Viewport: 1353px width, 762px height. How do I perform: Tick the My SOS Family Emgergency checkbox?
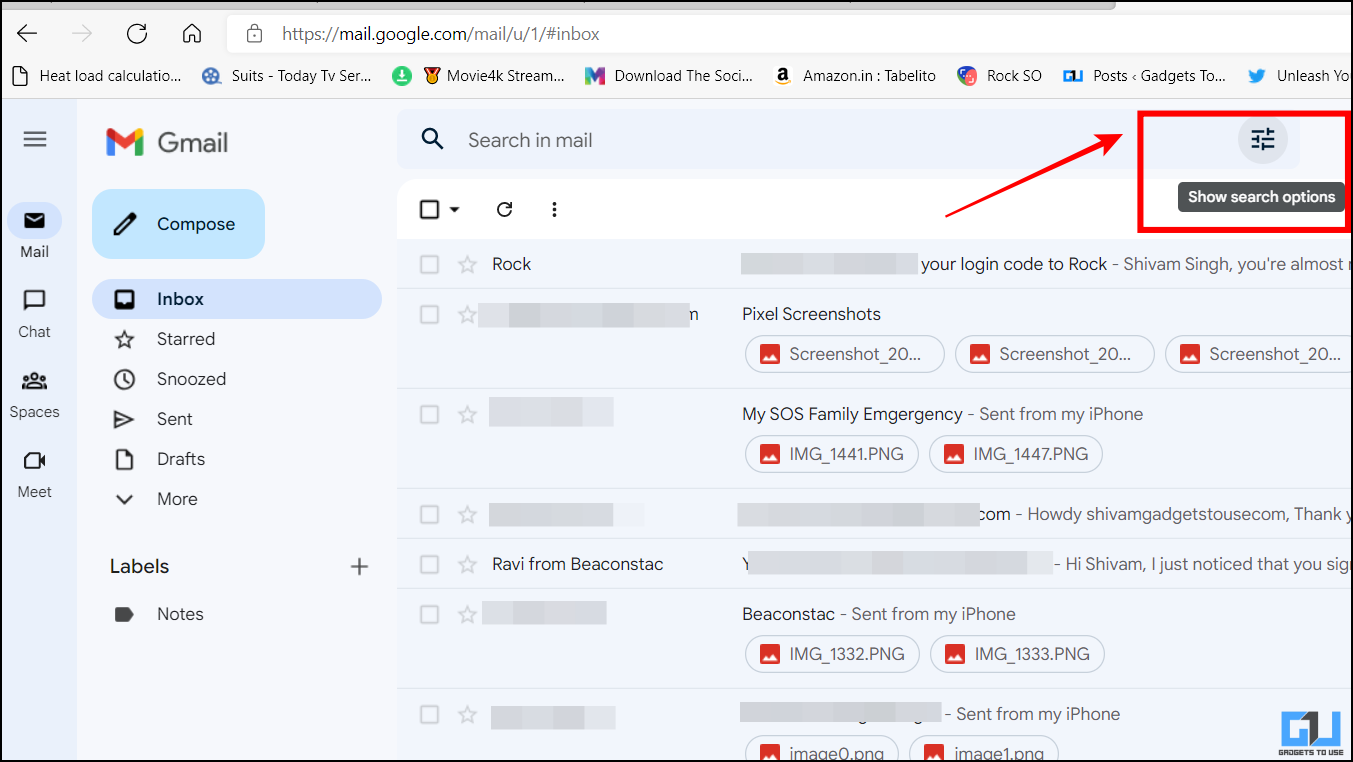click(x=429, y=414)
